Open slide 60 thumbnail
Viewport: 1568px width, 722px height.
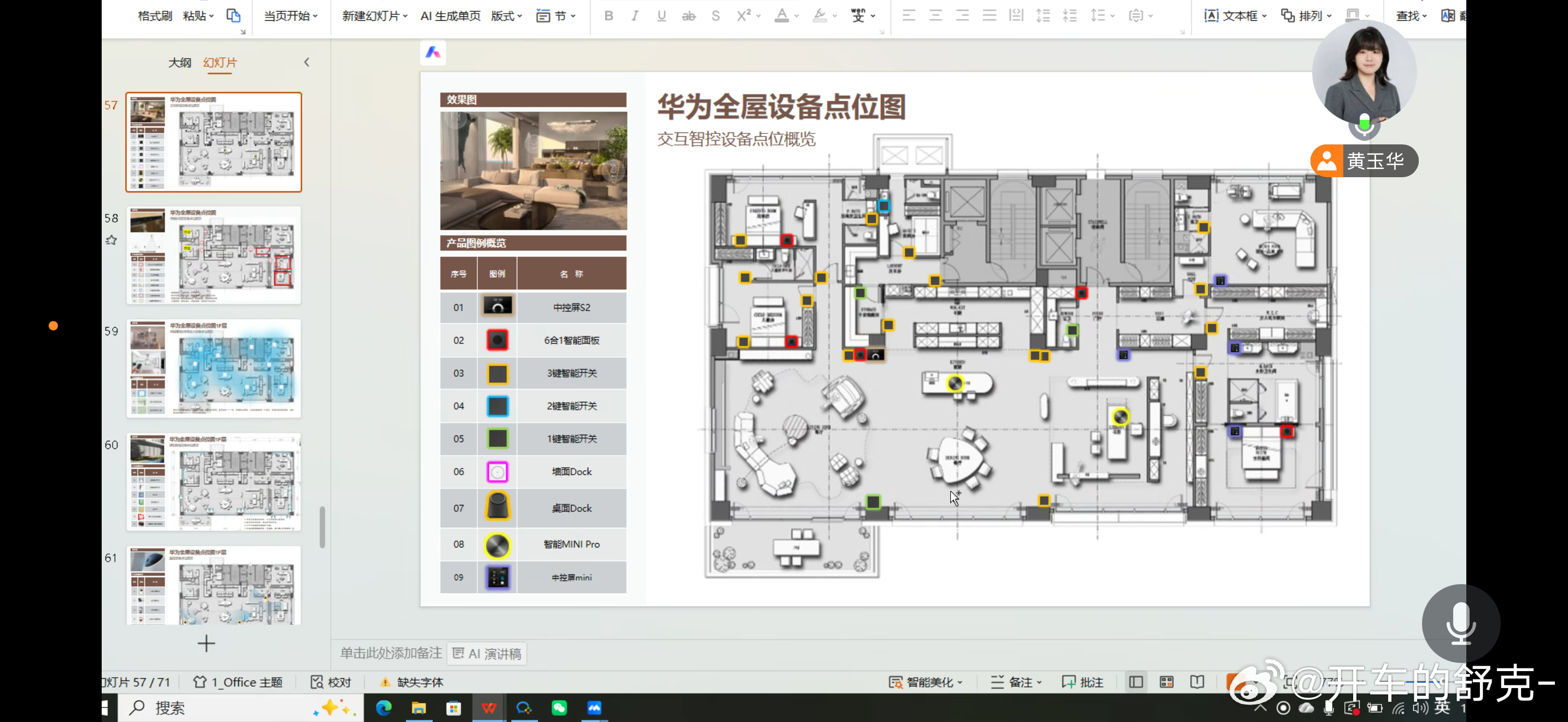pos(214,481)
